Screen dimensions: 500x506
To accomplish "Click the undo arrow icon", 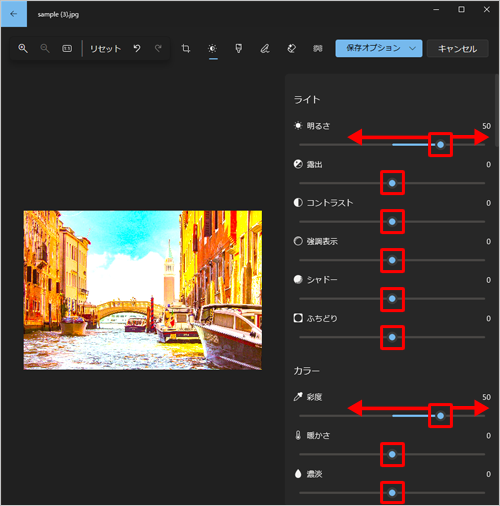I will [x=137, y=48].
